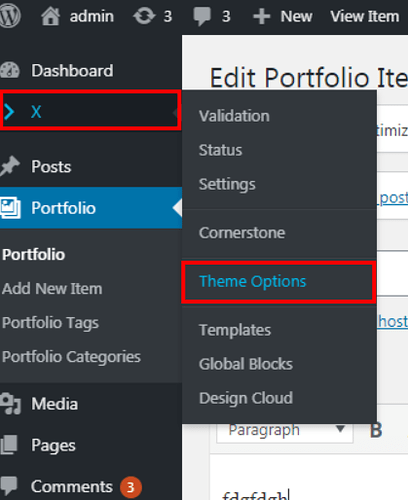Open Design Cloud menu item
Screen dimensions: 408x500
pos(246,398)
